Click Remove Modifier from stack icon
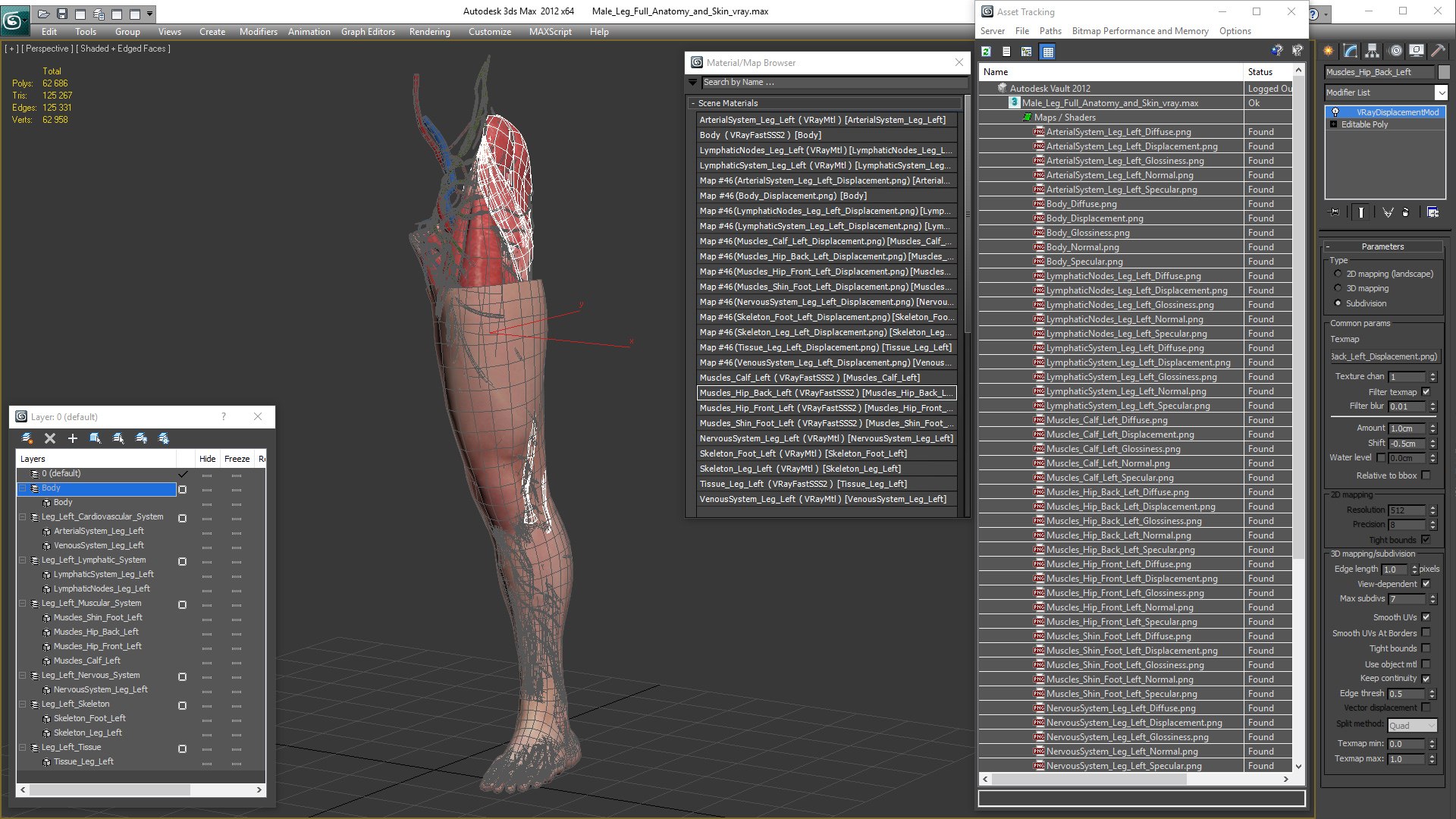The height and width of the screenshot is (819, 1456). pos(1406,212)
